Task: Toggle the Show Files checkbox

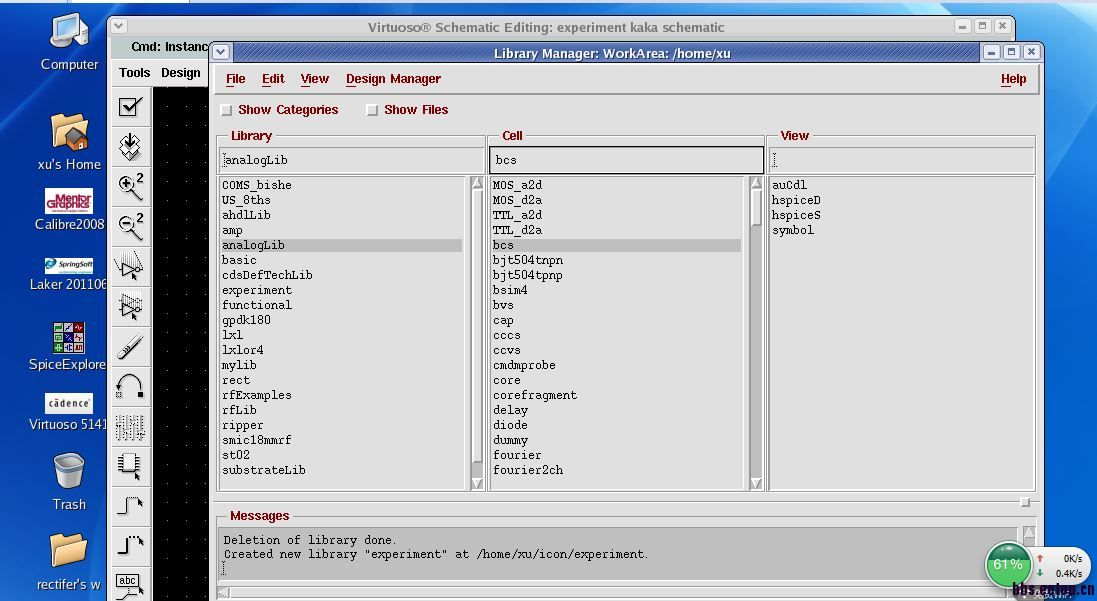Action: coord(372,110)
